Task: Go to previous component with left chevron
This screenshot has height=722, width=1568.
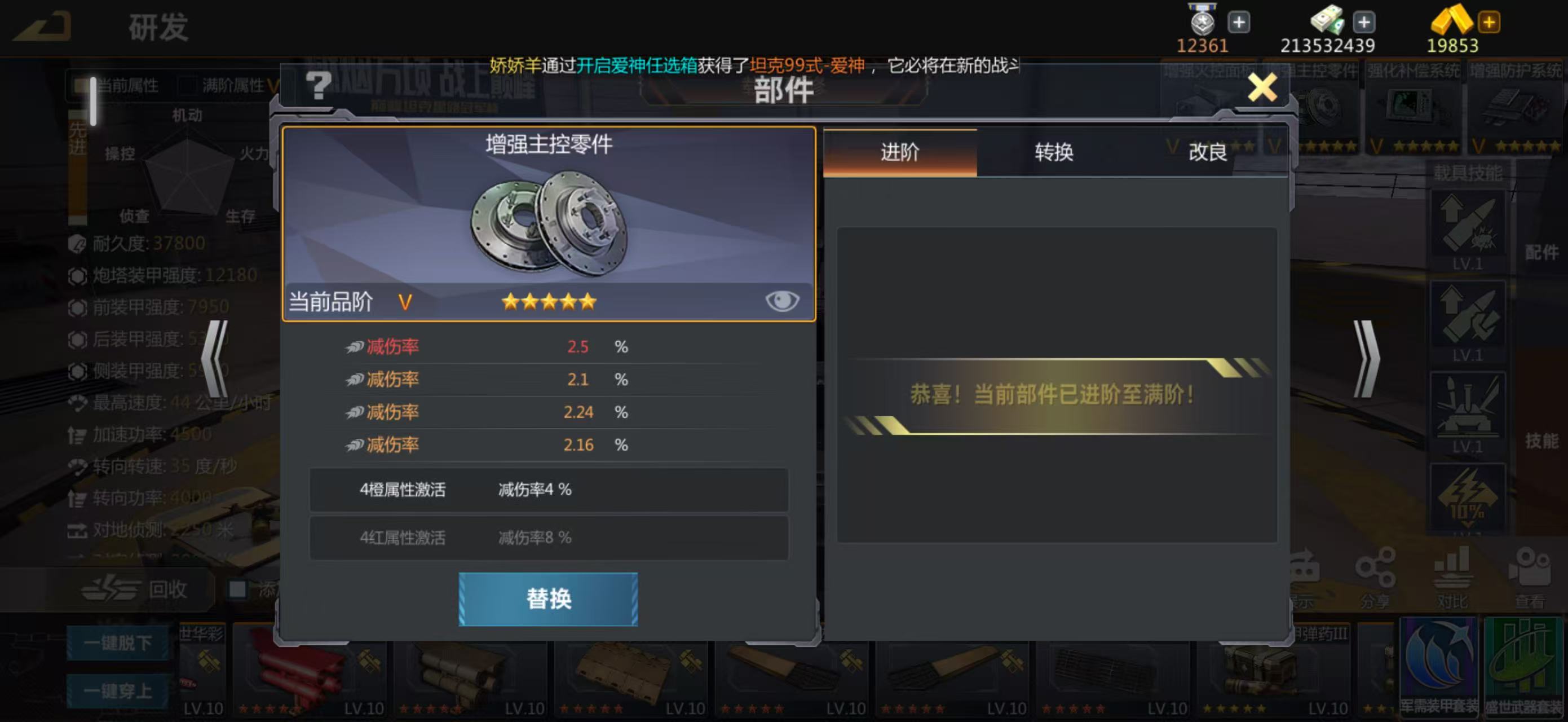Action: 215,359
